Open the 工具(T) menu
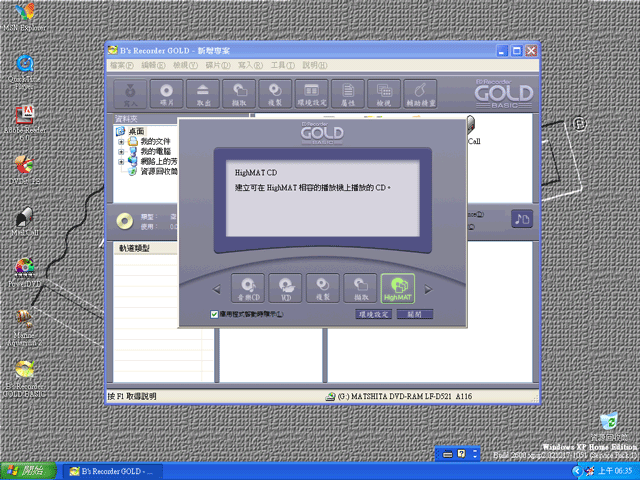The width and height of the screenshot is (640, 480). click(282, 65)
